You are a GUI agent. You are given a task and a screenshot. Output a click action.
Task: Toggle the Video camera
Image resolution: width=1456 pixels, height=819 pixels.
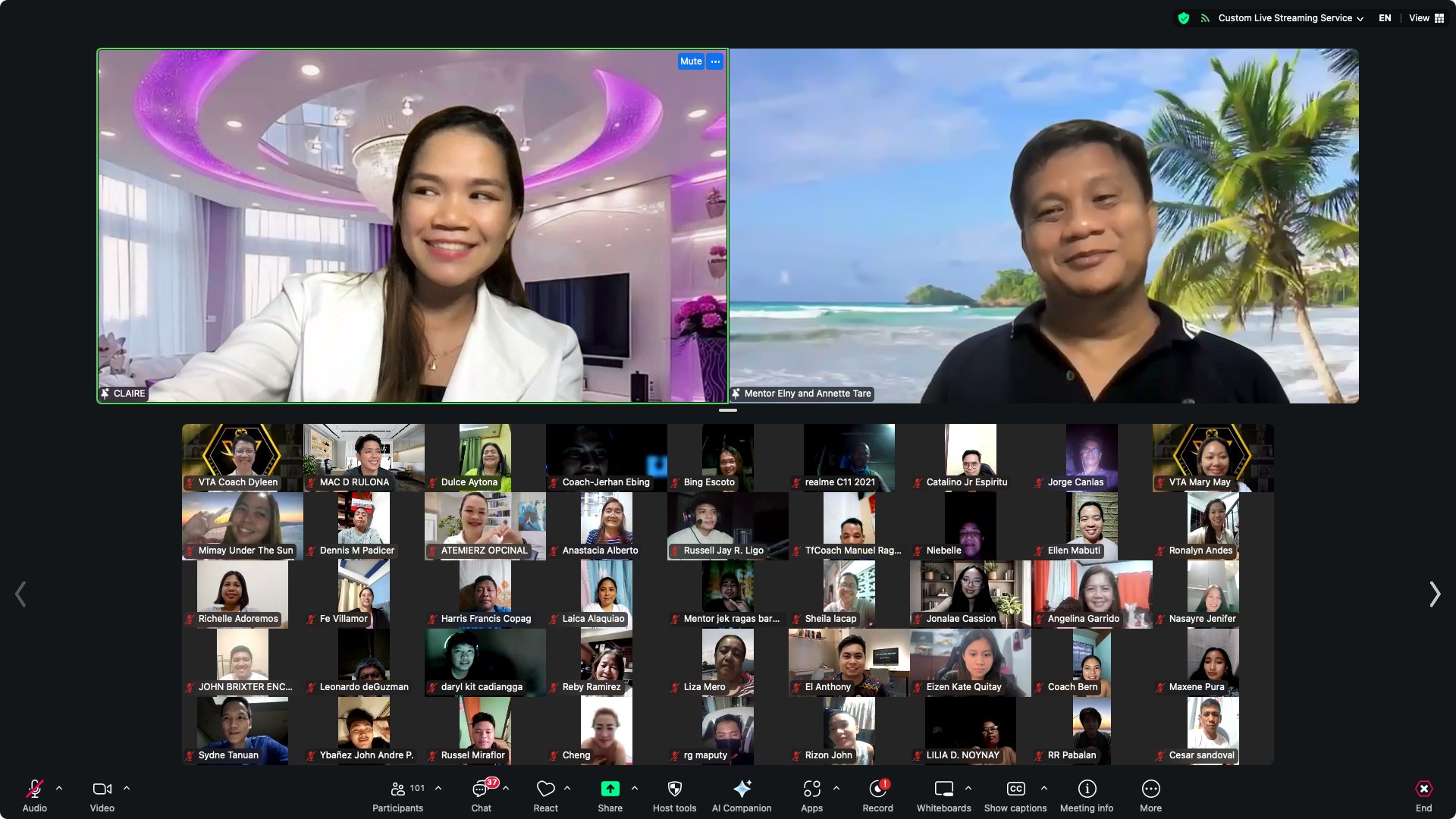pos(102,795)
